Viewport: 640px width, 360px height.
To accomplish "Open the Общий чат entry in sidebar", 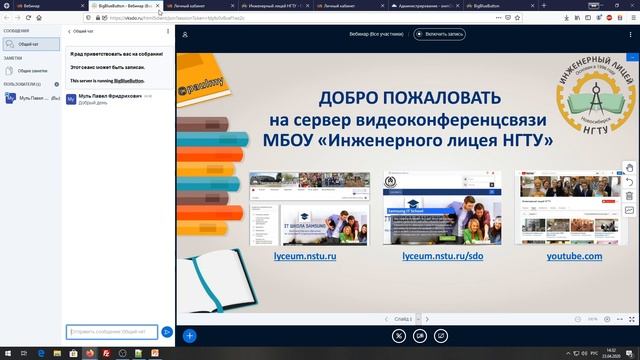I will point(31,44).
